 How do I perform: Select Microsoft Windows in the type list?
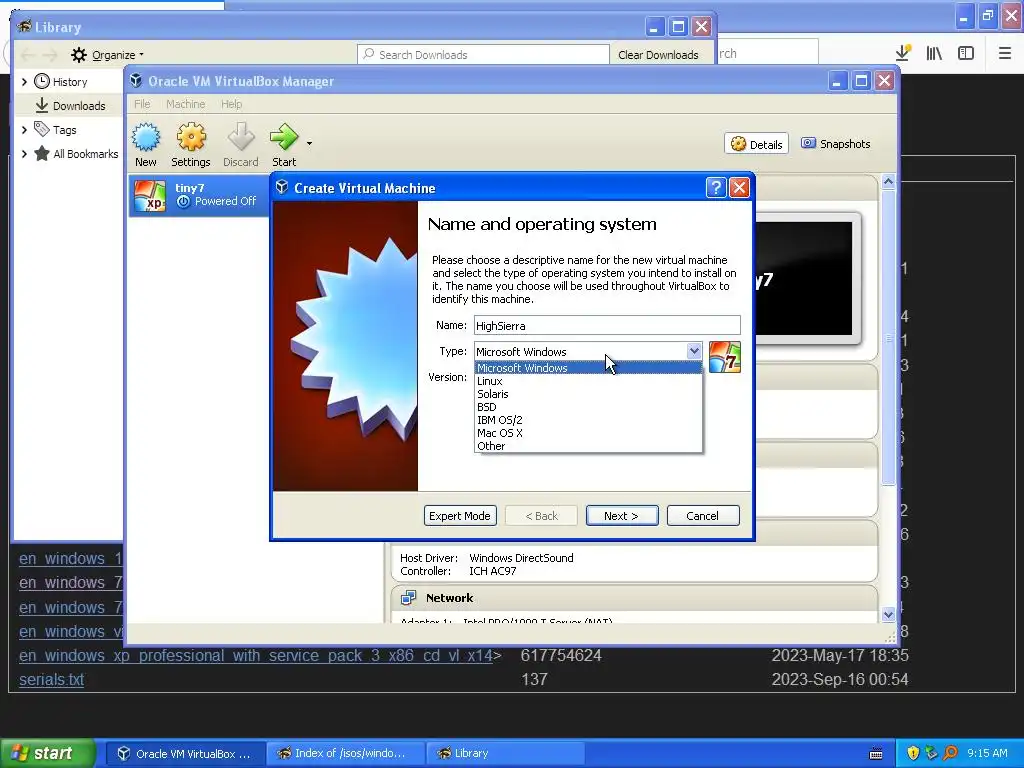click(x=588, y=368)
